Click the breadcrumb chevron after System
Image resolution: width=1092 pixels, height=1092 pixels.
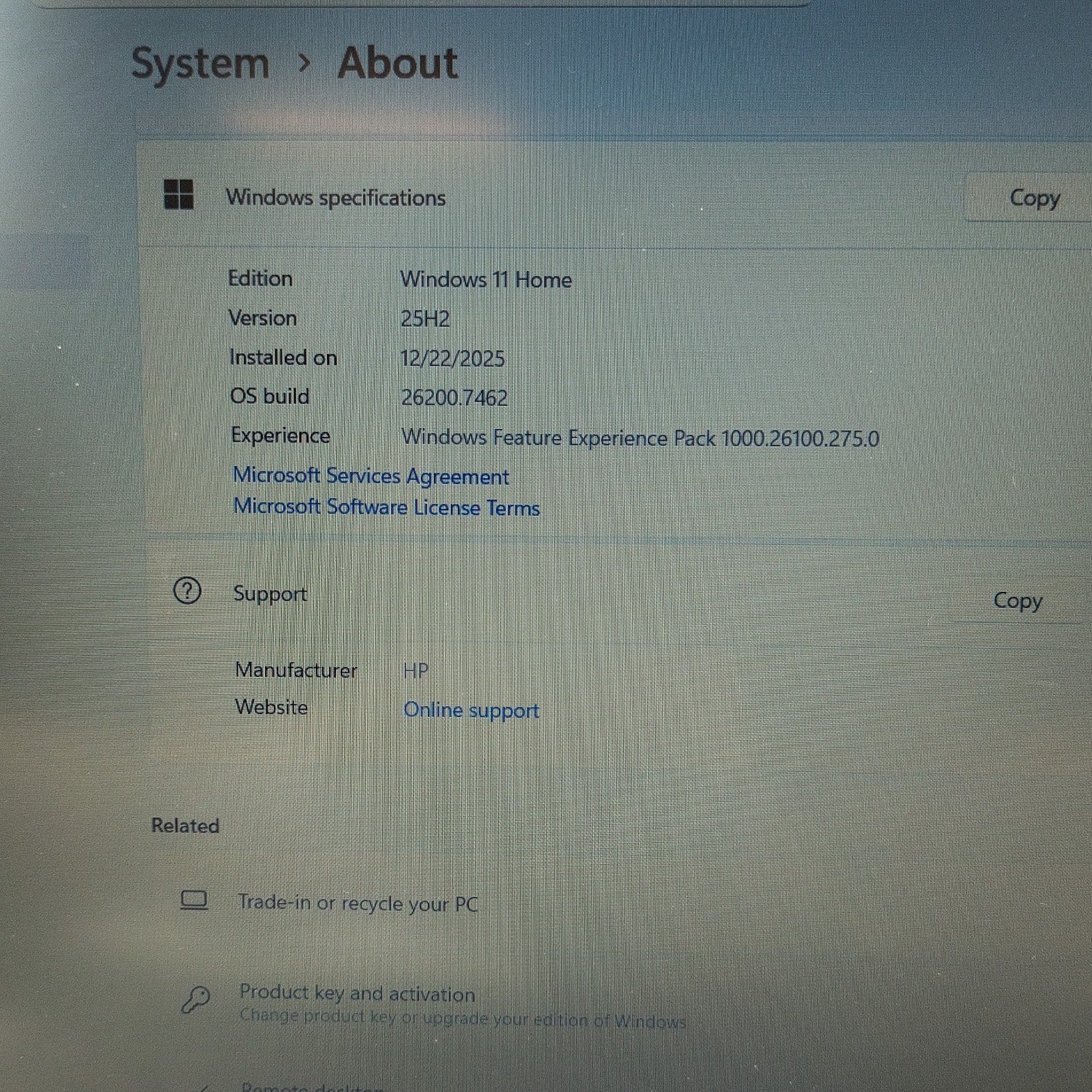[304, 63]
